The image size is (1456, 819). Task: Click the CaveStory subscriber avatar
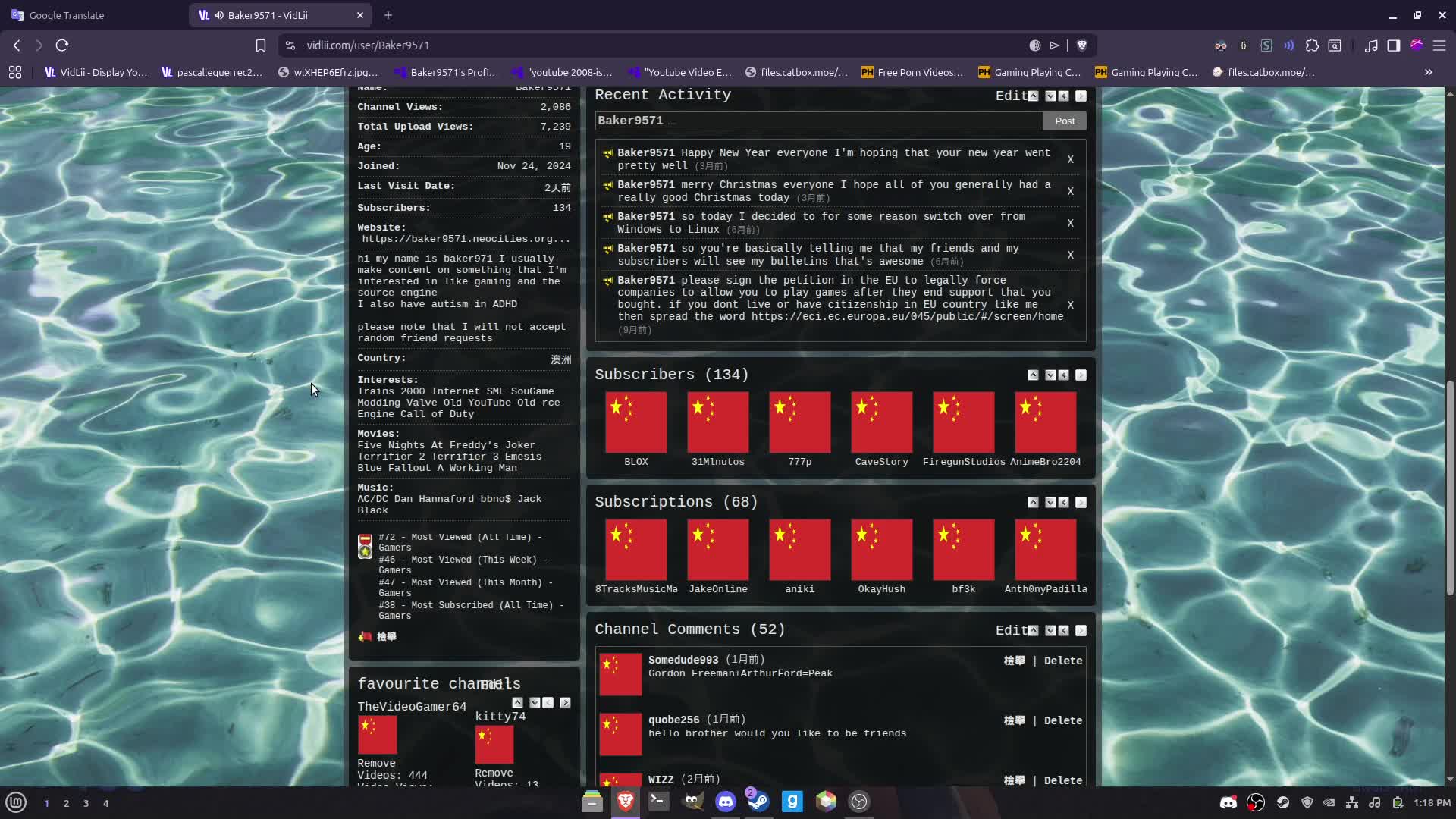881,422
